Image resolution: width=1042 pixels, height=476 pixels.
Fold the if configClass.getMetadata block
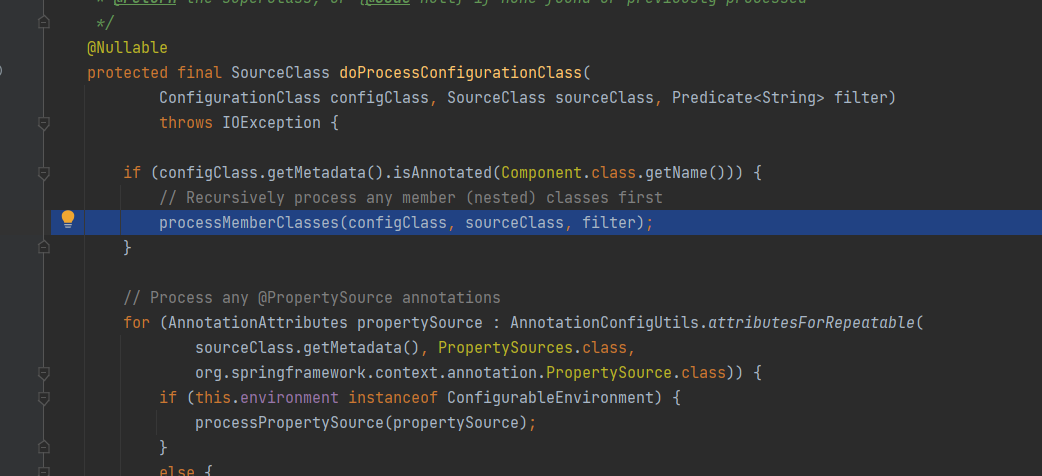[x=43, y=173]
